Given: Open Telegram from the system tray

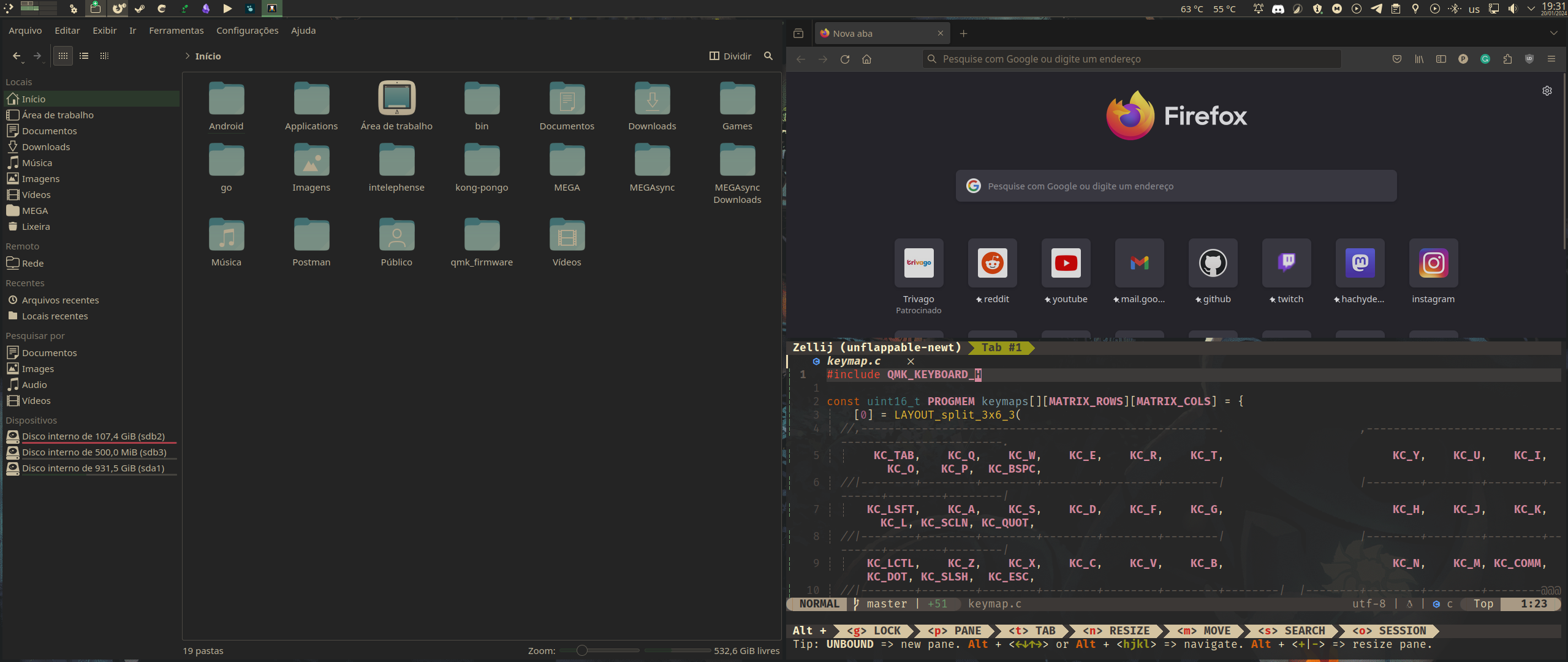Looking at the screenshot, I should tap(1376, 9).
